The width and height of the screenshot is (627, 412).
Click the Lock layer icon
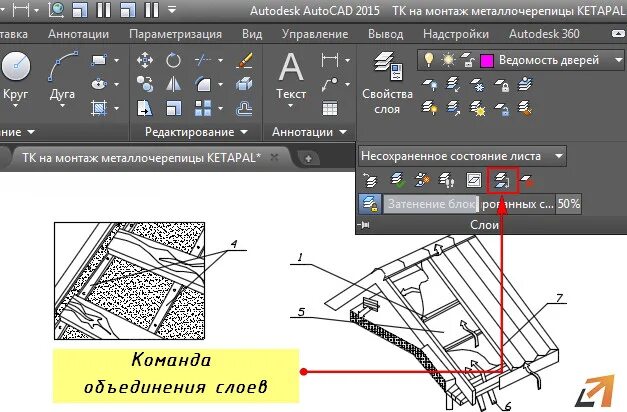click(x=501, y=85)
